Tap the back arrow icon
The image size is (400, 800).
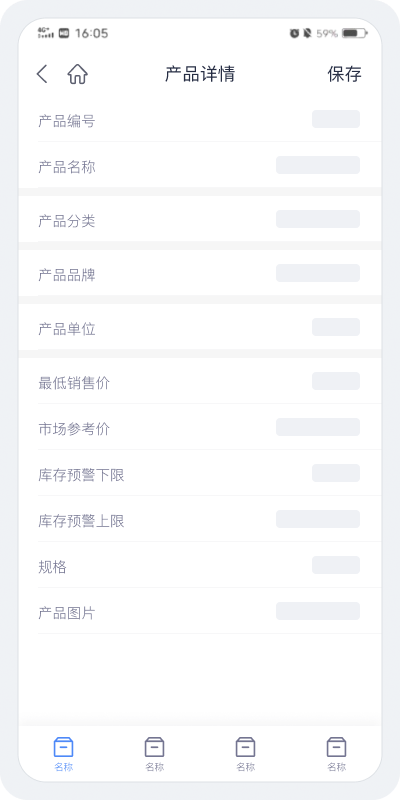point(42,74)
